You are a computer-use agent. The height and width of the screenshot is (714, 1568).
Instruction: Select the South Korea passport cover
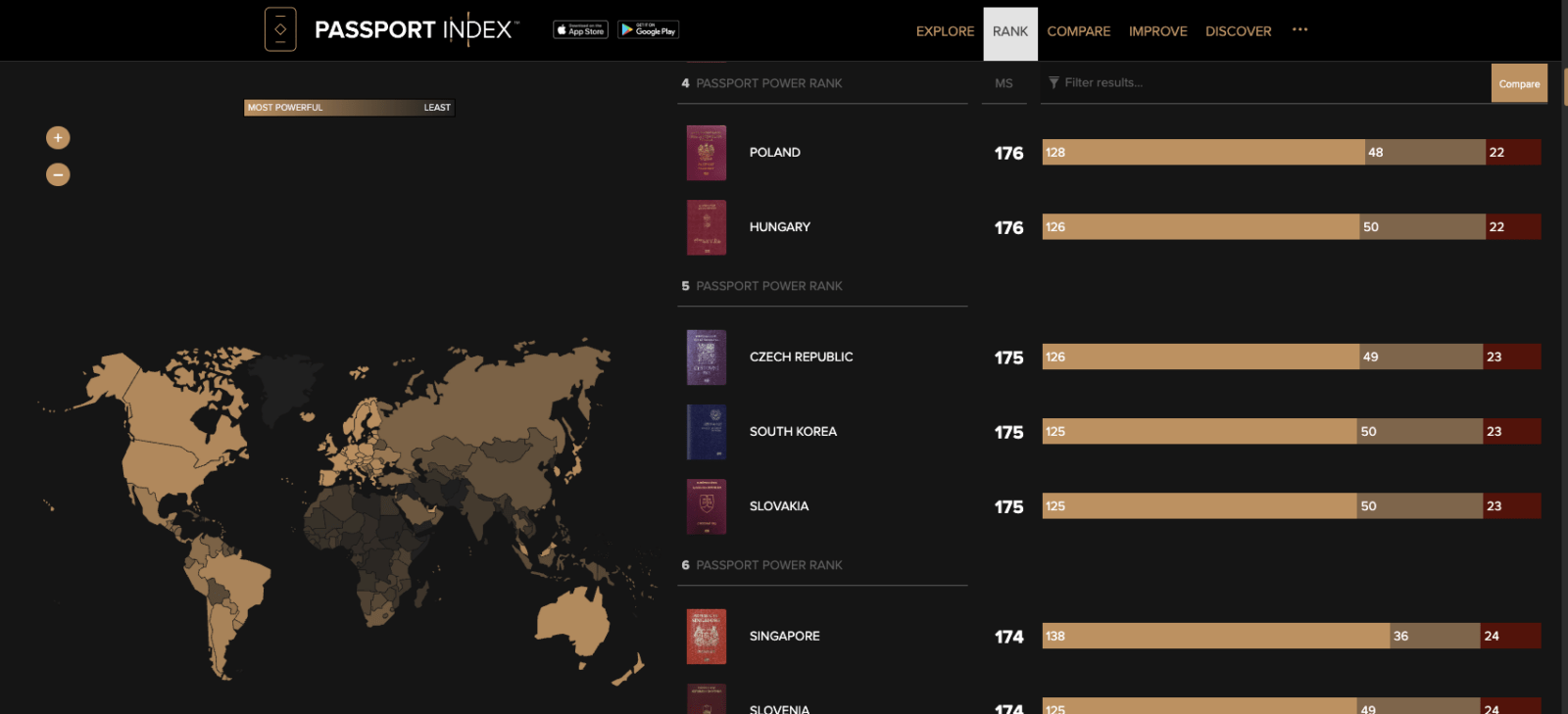click(707, 432)
